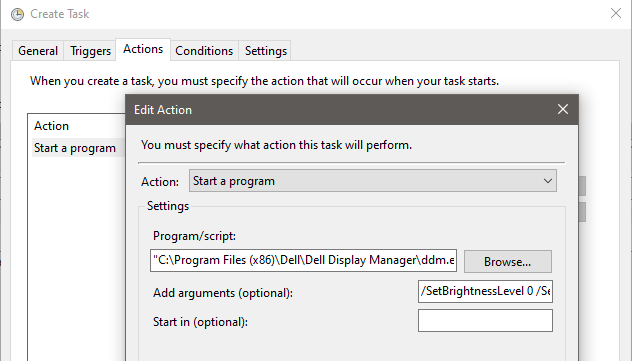The image size is (632, 361).
Task: Click the Browse... button
Action: [x=507, y=261]
